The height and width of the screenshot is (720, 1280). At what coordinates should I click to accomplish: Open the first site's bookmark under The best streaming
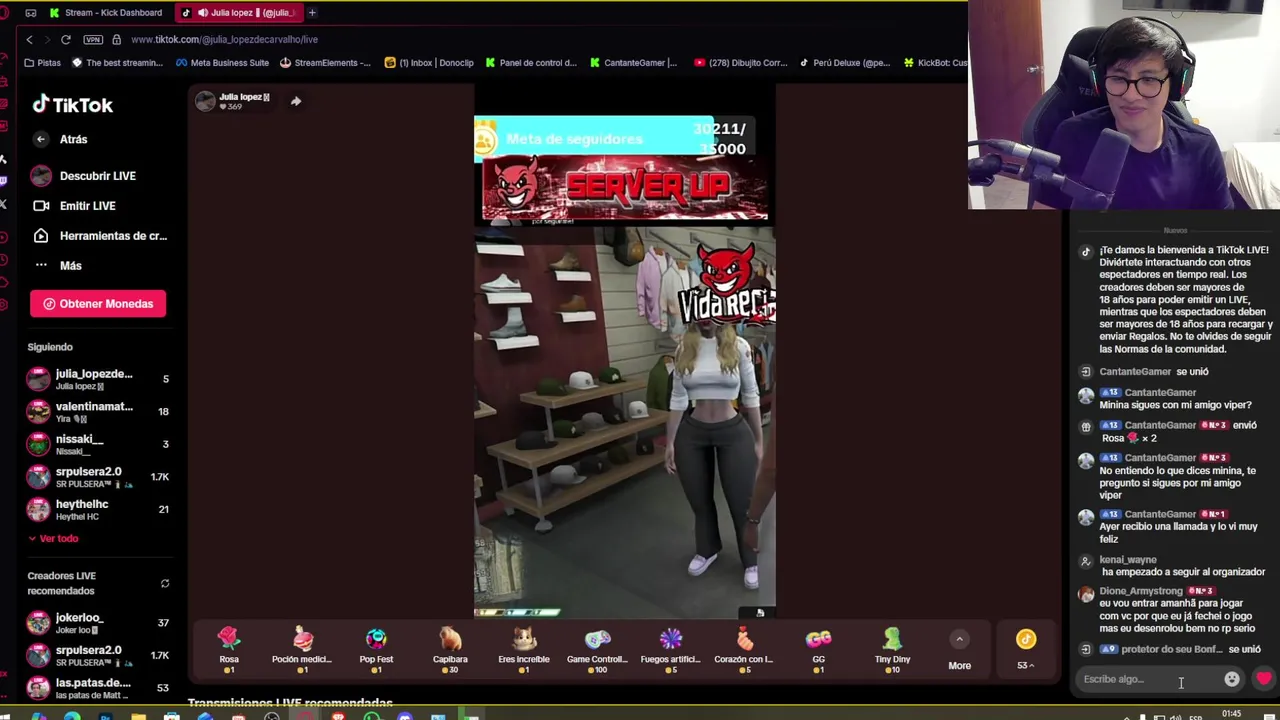point(116,63)
